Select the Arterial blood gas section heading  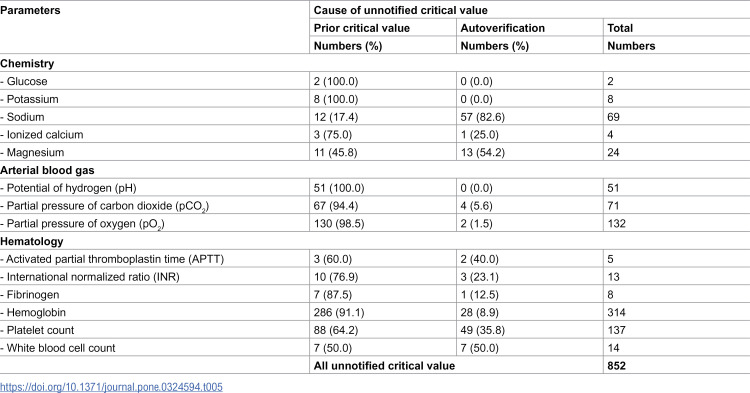coord(47,170)
